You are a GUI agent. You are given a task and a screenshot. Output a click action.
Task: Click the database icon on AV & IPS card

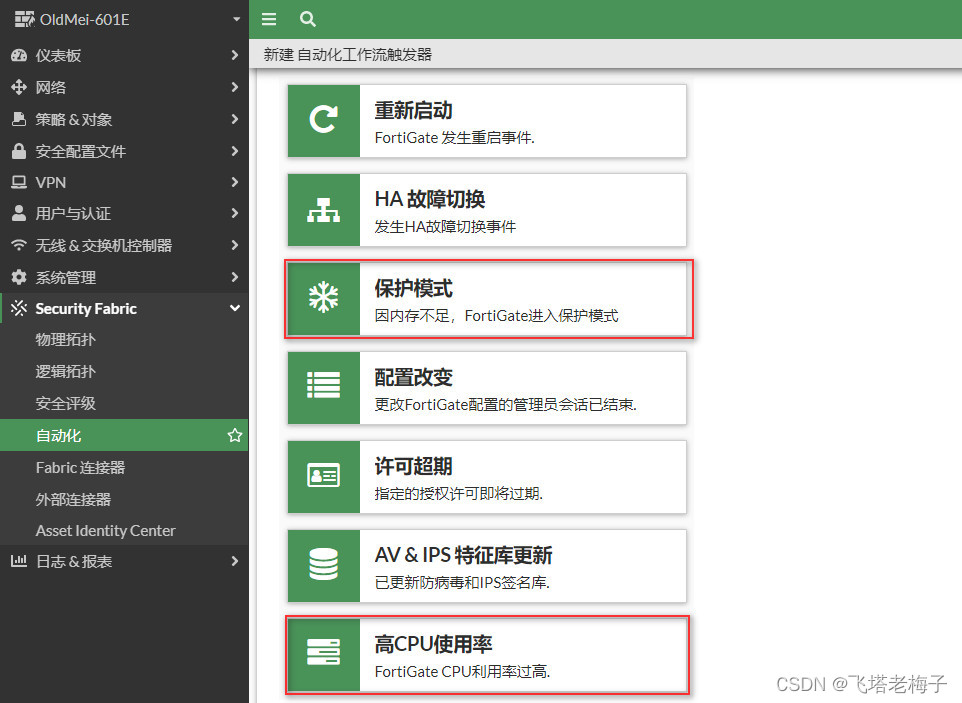pos(323,564)
